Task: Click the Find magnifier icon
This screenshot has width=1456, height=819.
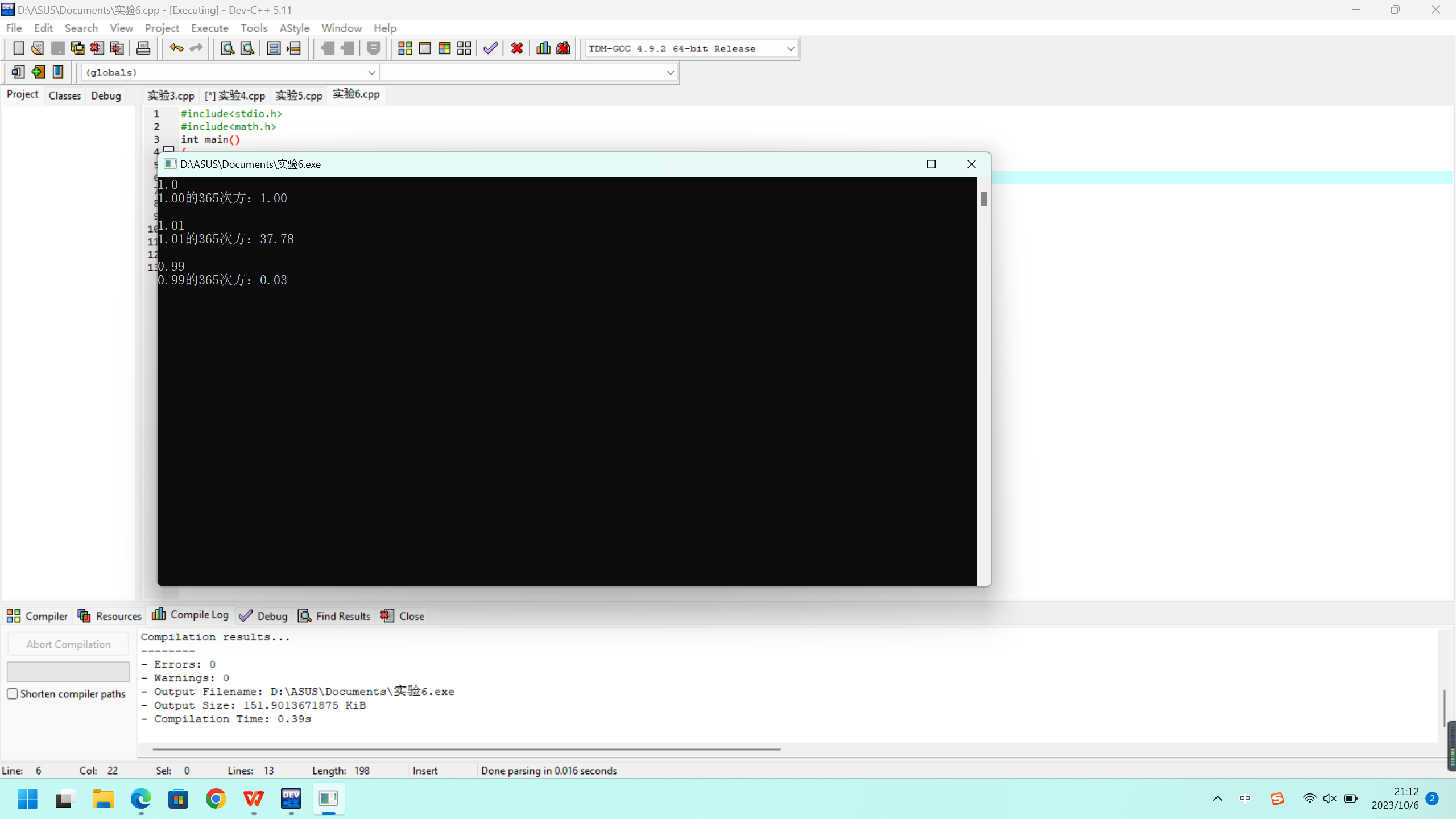Action: [x=227, y=48]
